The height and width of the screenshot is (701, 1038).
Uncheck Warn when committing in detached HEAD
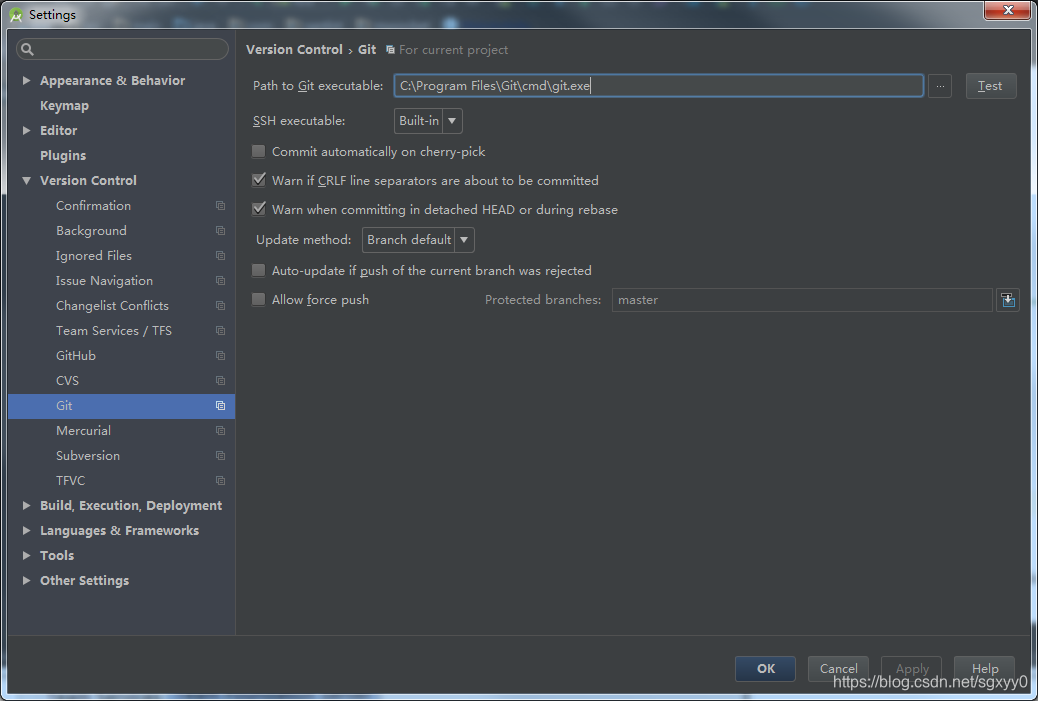[259, 209]
